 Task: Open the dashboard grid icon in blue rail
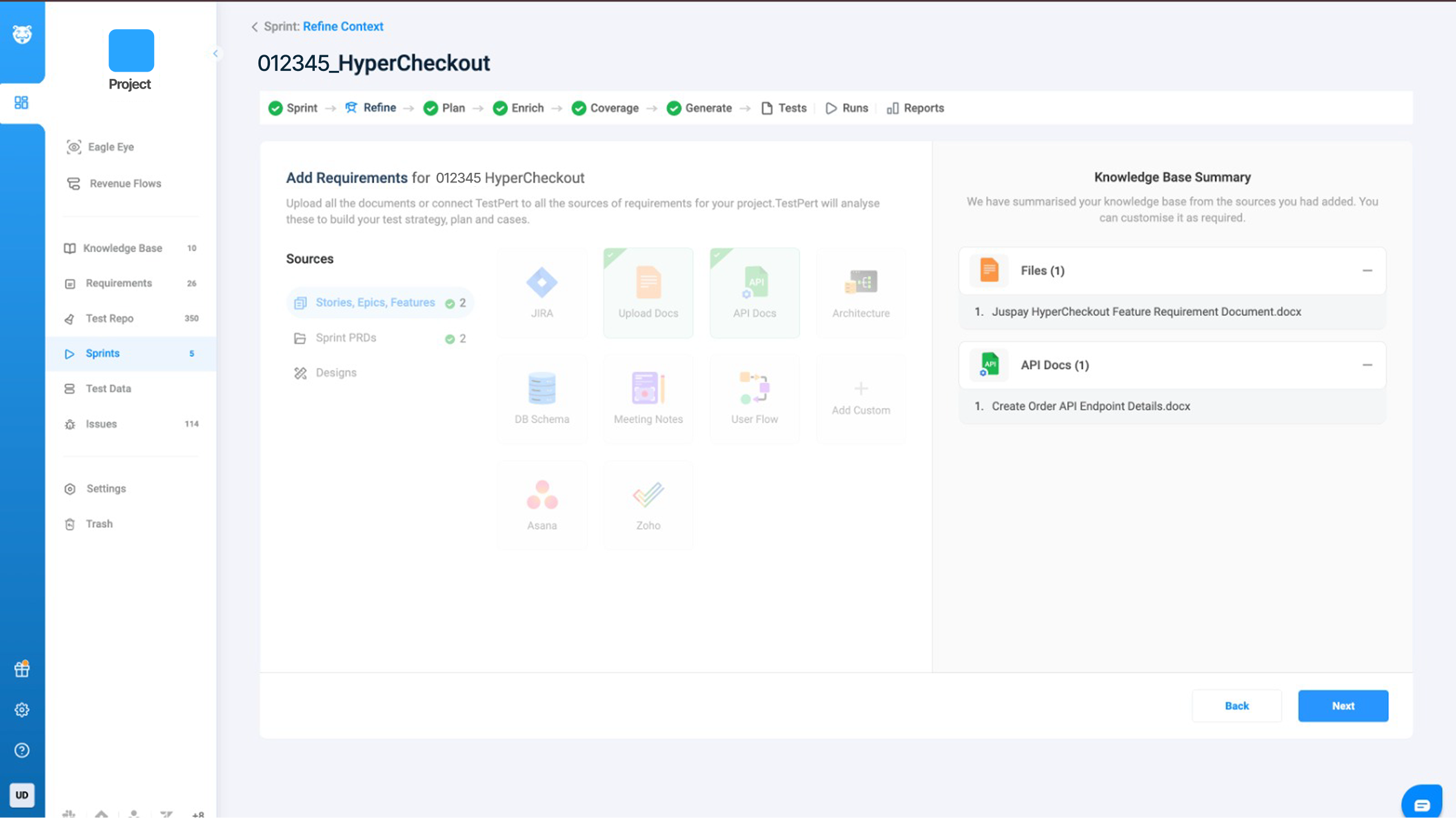[21, 102]
